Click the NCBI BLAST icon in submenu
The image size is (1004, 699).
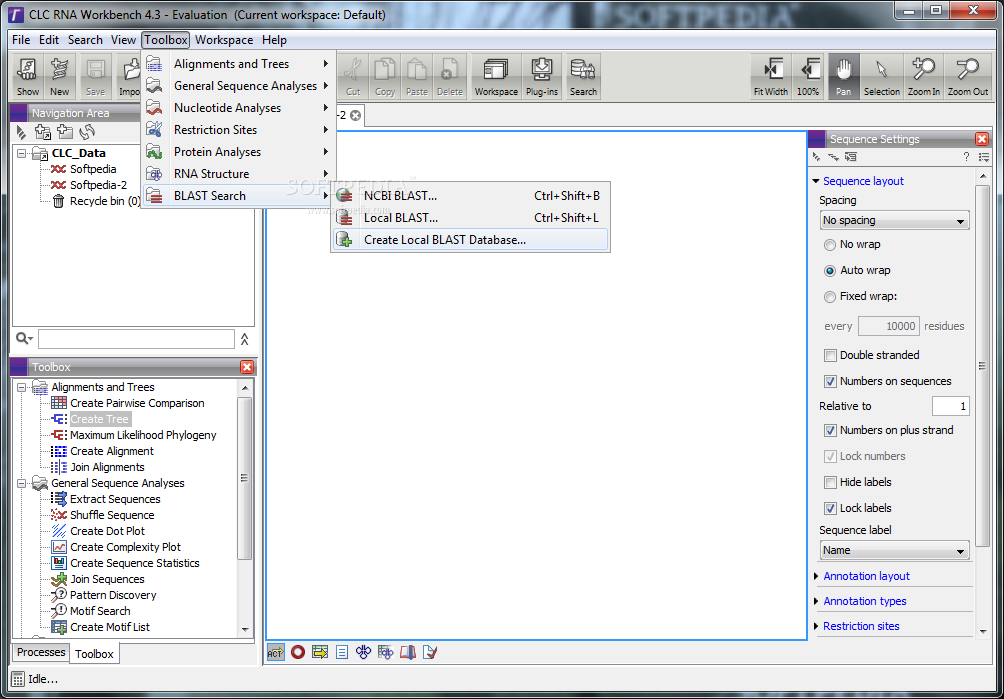tap(344, 196)
